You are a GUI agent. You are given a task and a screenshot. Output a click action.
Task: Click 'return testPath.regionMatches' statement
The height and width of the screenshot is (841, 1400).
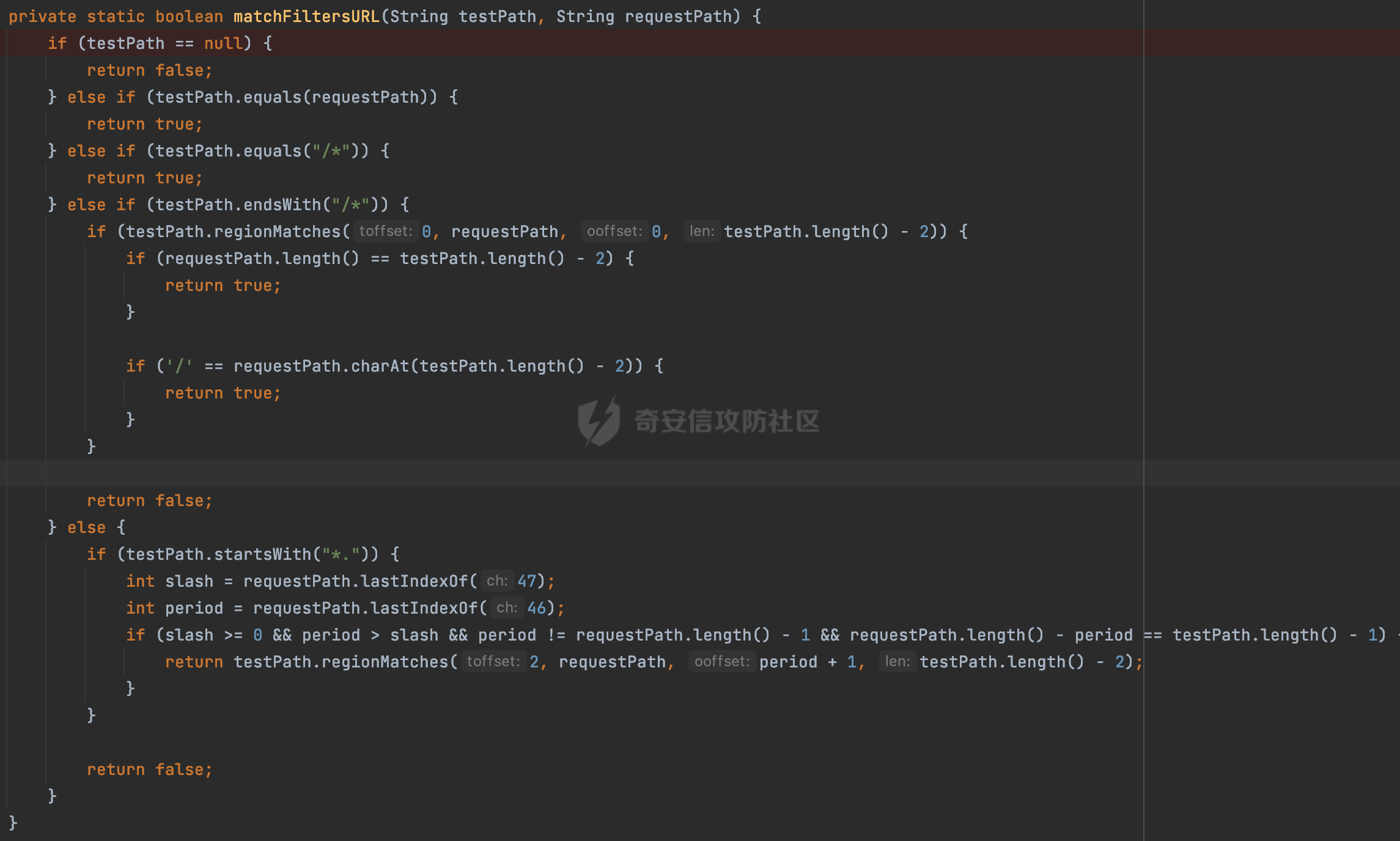[654, 662]
